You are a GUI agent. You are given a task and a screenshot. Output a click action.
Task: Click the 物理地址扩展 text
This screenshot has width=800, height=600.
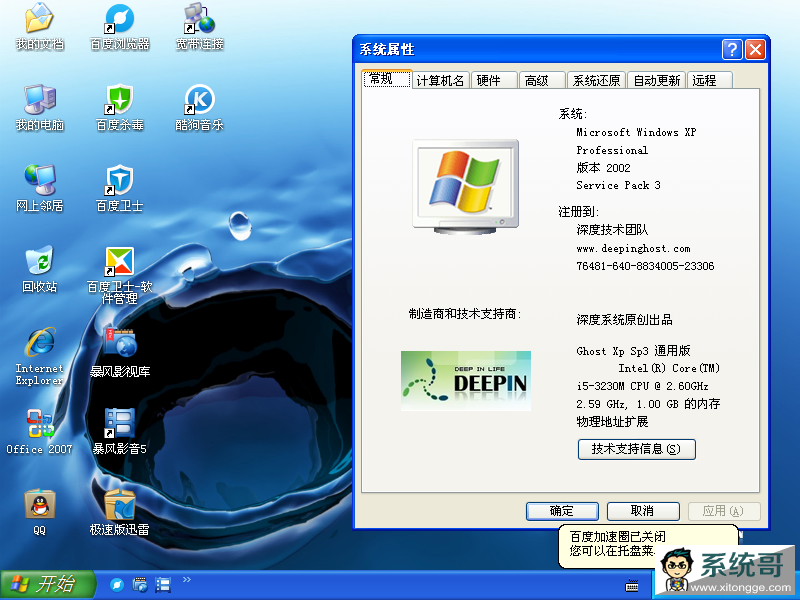pyautogui.click(x=612, y=422)
